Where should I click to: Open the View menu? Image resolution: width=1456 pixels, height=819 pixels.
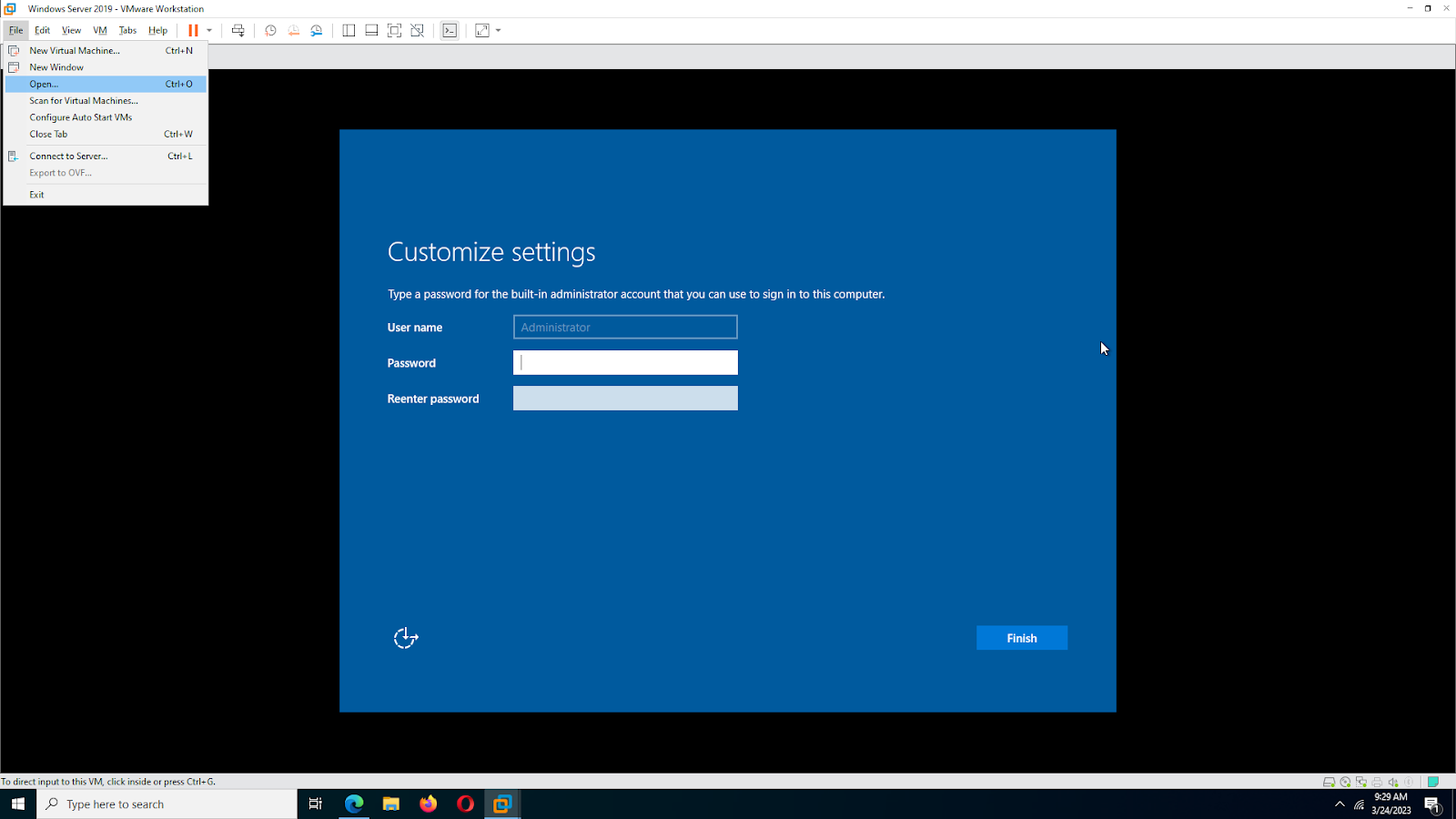[71, 30]
